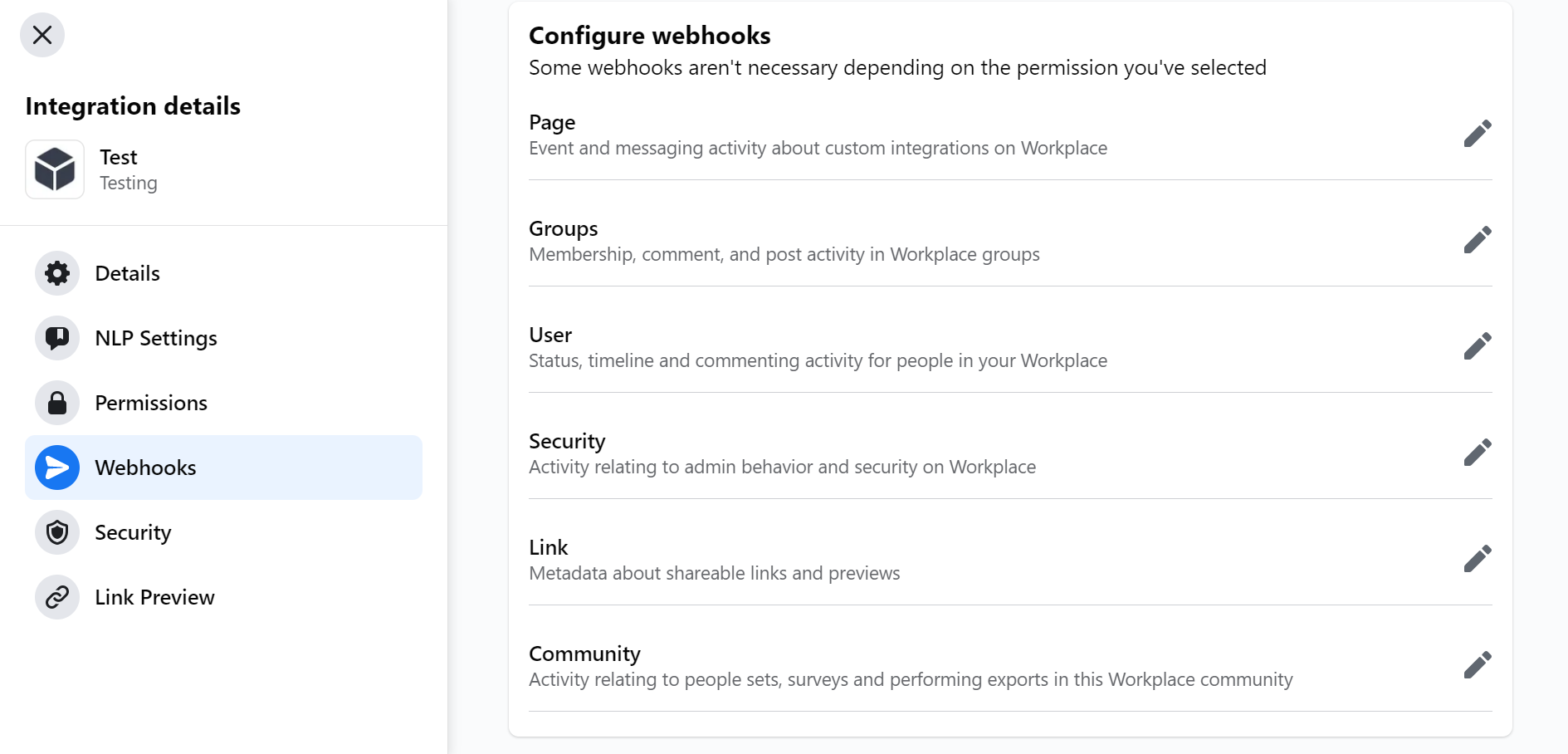Image resolution: width=1568 pixels, height=754 pixels.
Task: Click the "Configure webhooks" heading
Action: [x=650, y=36]
